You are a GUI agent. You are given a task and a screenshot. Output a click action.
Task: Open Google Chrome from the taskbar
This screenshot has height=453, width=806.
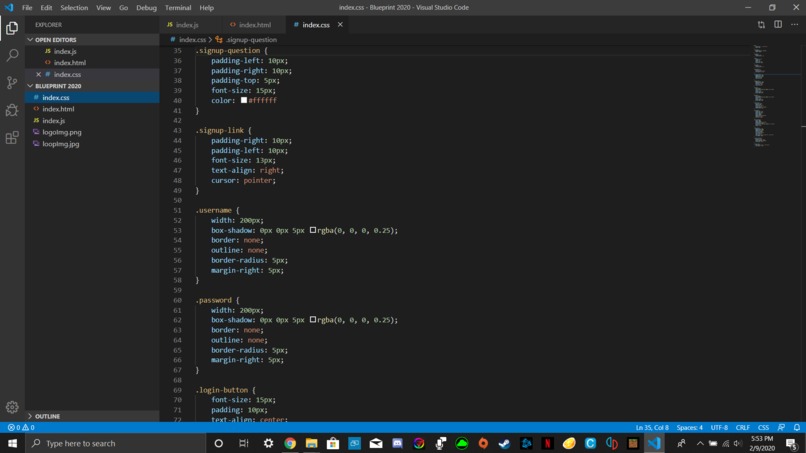[x=290, y=443]
